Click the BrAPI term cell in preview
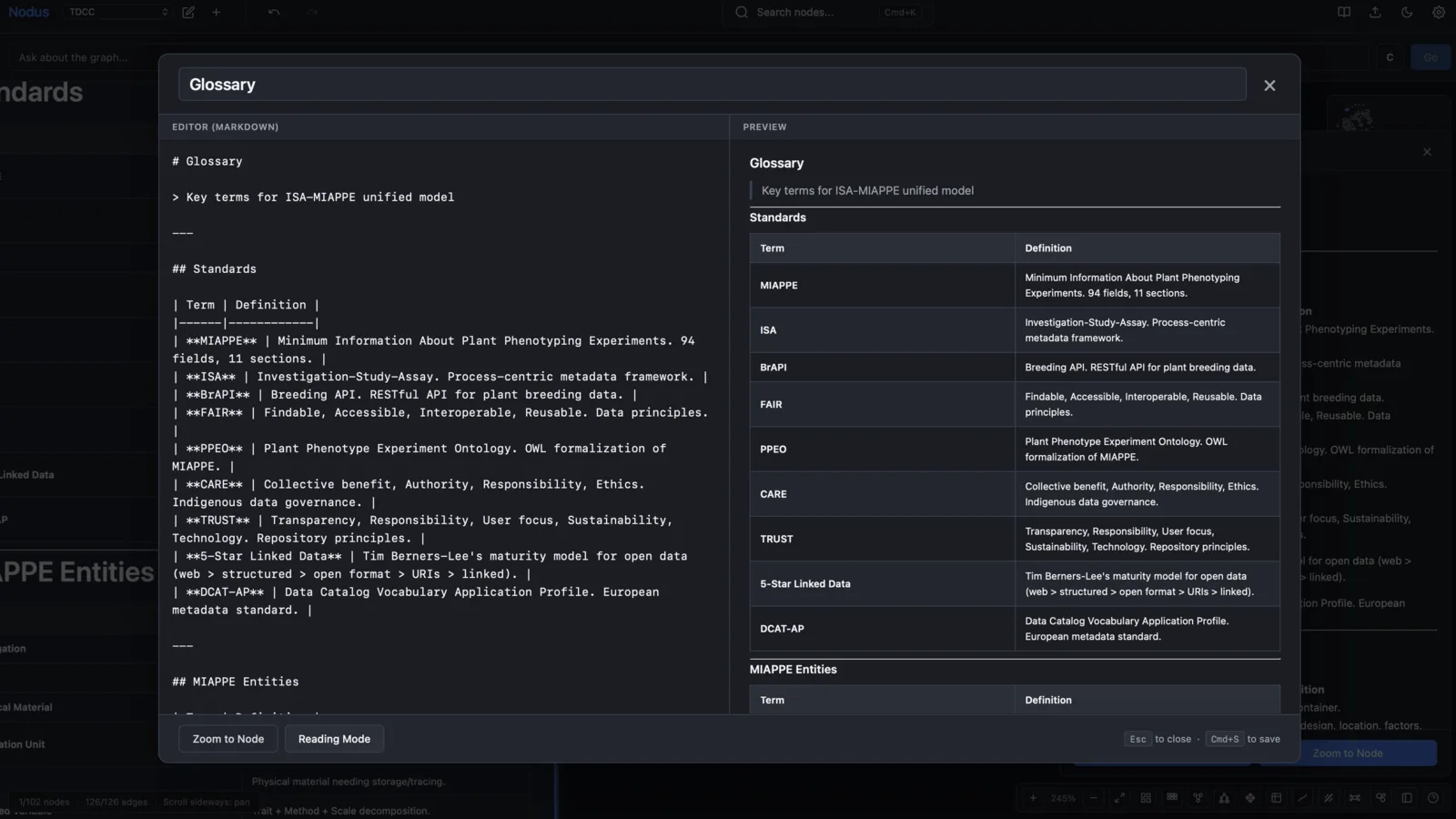 [882, 368]
